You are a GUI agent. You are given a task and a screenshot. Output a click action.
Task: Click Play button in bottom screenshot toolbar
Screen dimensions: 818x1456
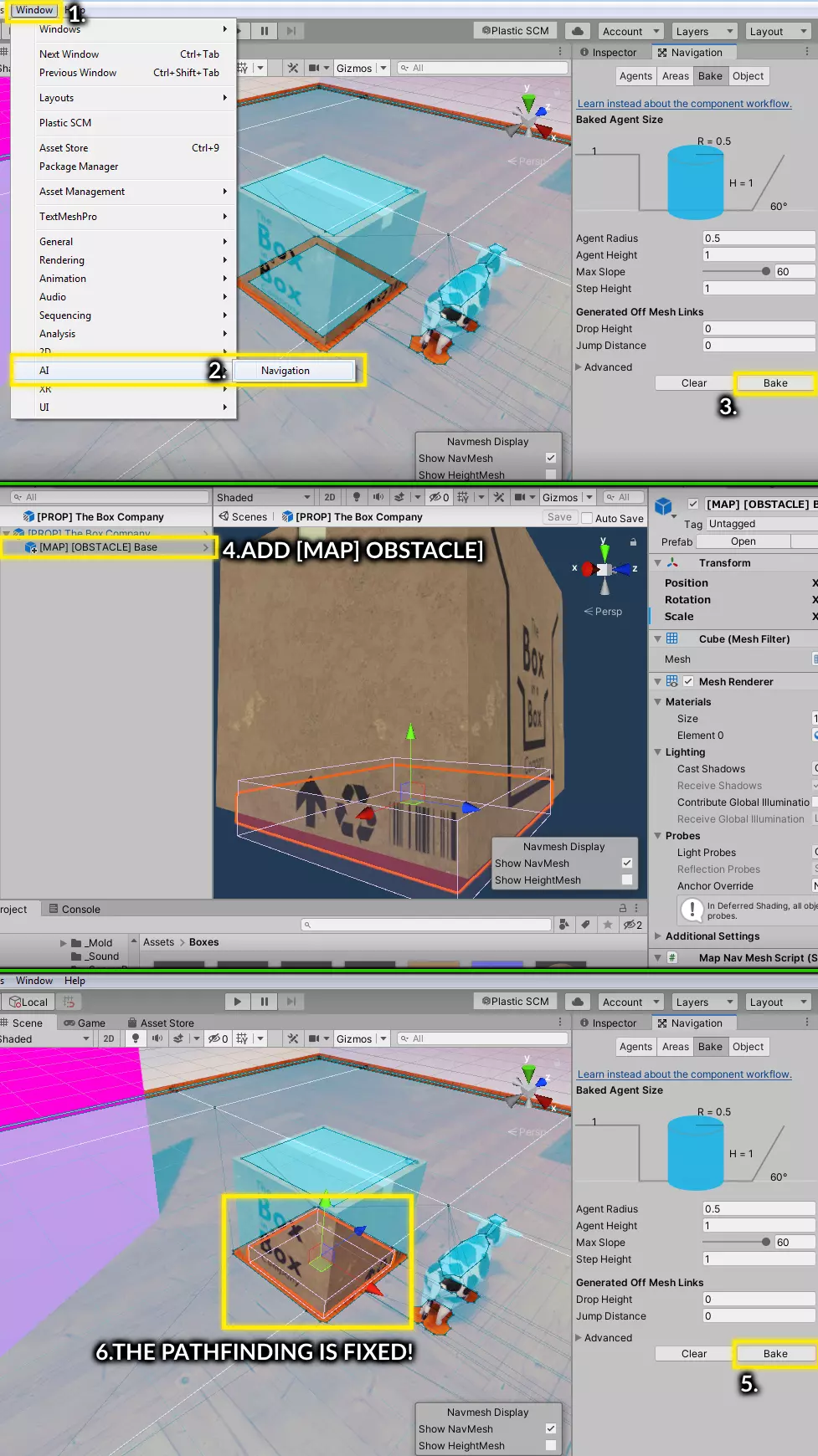[238, 1001]
